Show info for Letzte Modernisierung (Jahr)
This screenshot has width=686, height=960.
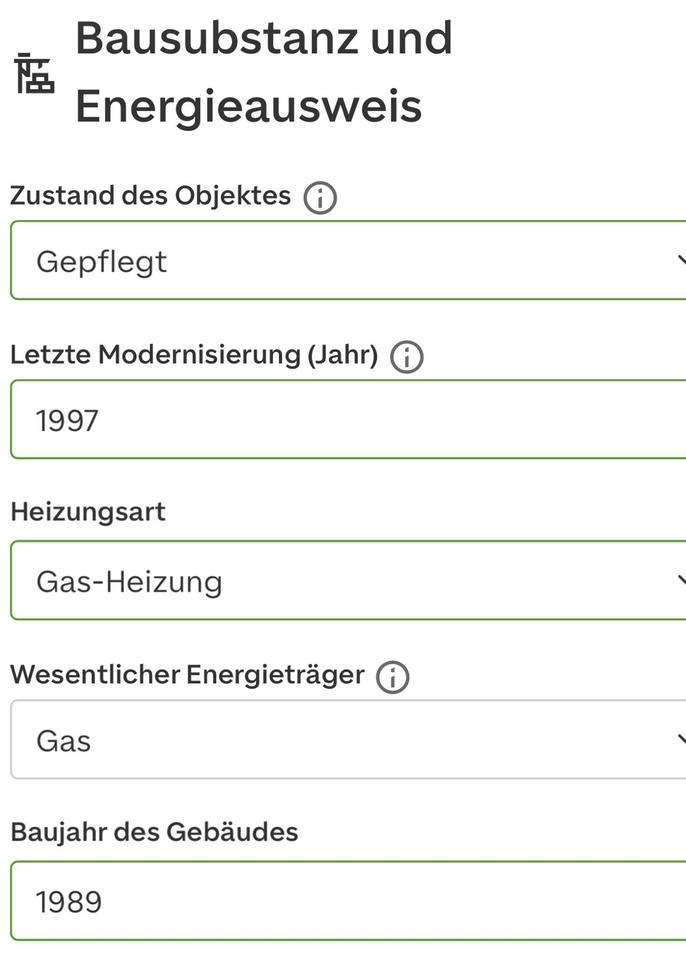[x=407, y=357]
